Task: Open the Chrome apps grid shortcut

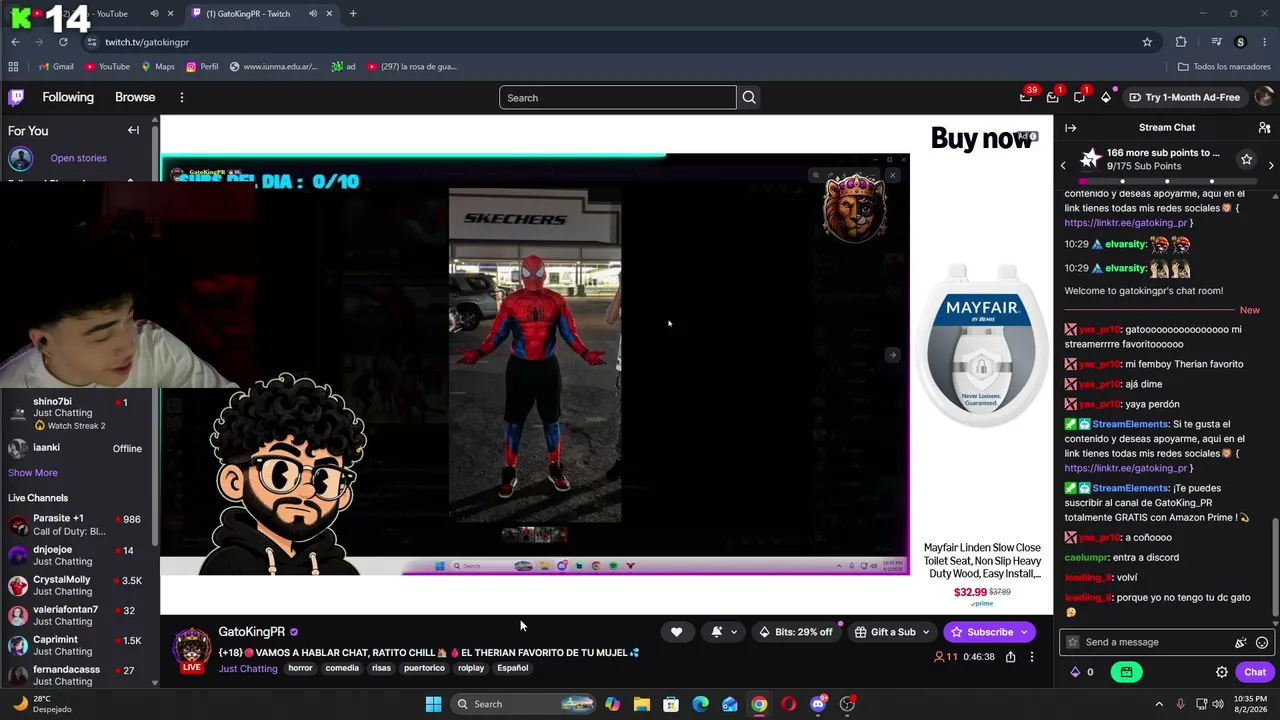Action: (13, 67)
